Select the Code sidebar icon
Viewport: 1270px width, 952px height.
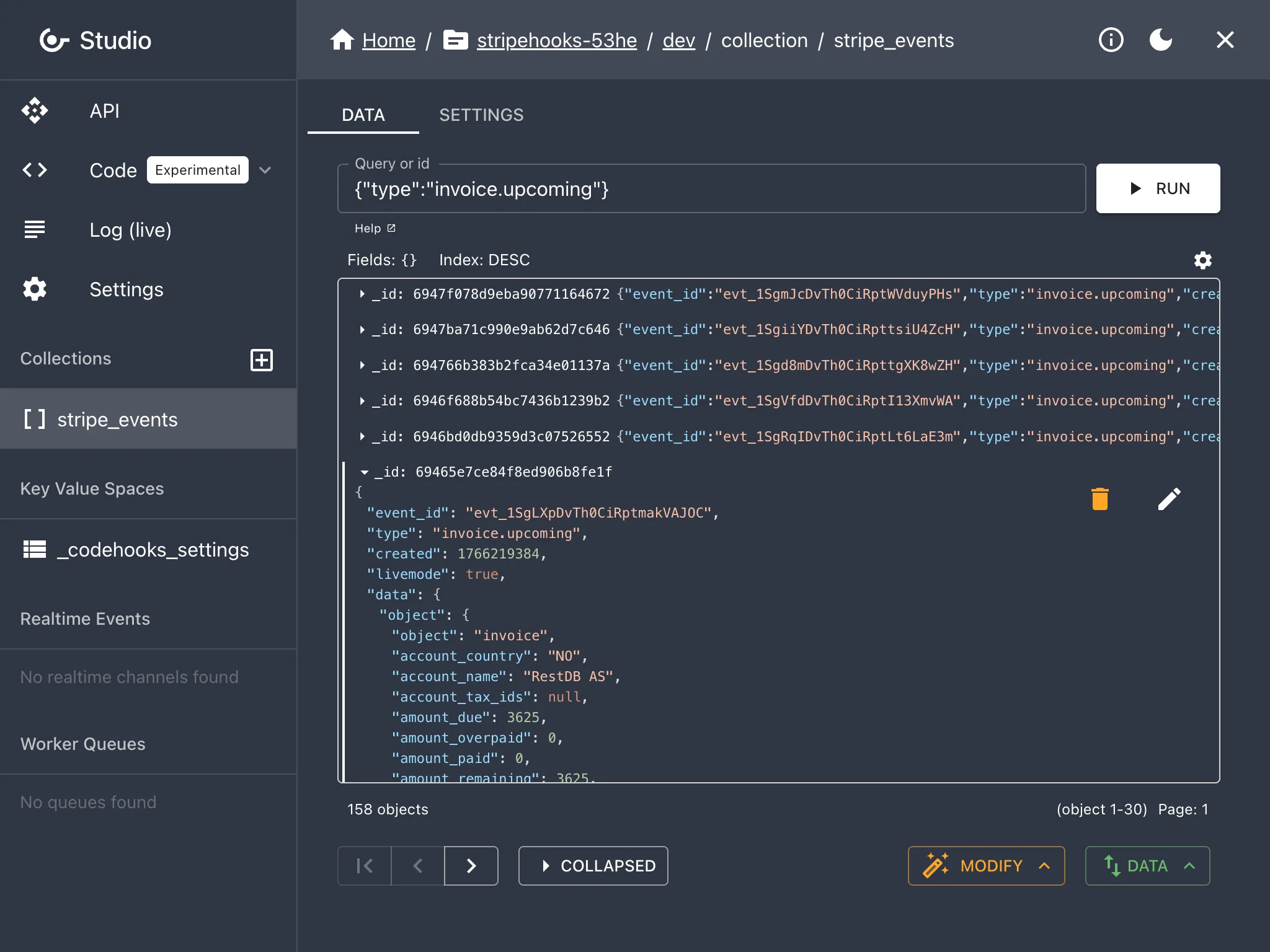(35, 170)
